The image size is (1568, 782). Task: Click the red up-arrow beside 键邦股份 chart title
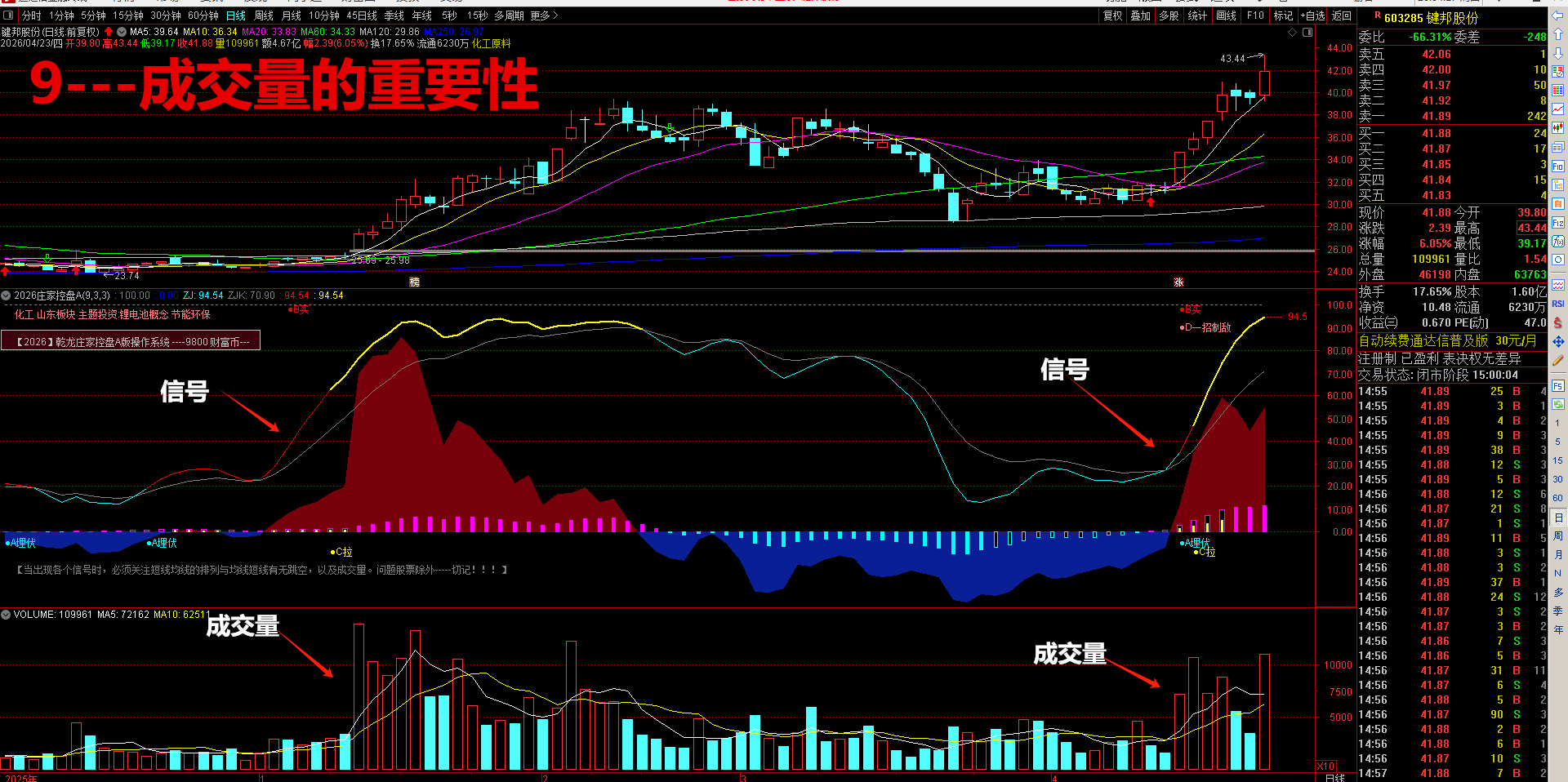[x=109, y=32]
